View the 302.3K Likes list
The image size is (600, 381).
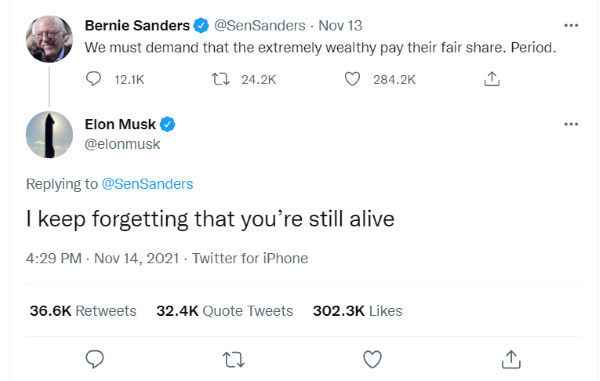(357, 311)
